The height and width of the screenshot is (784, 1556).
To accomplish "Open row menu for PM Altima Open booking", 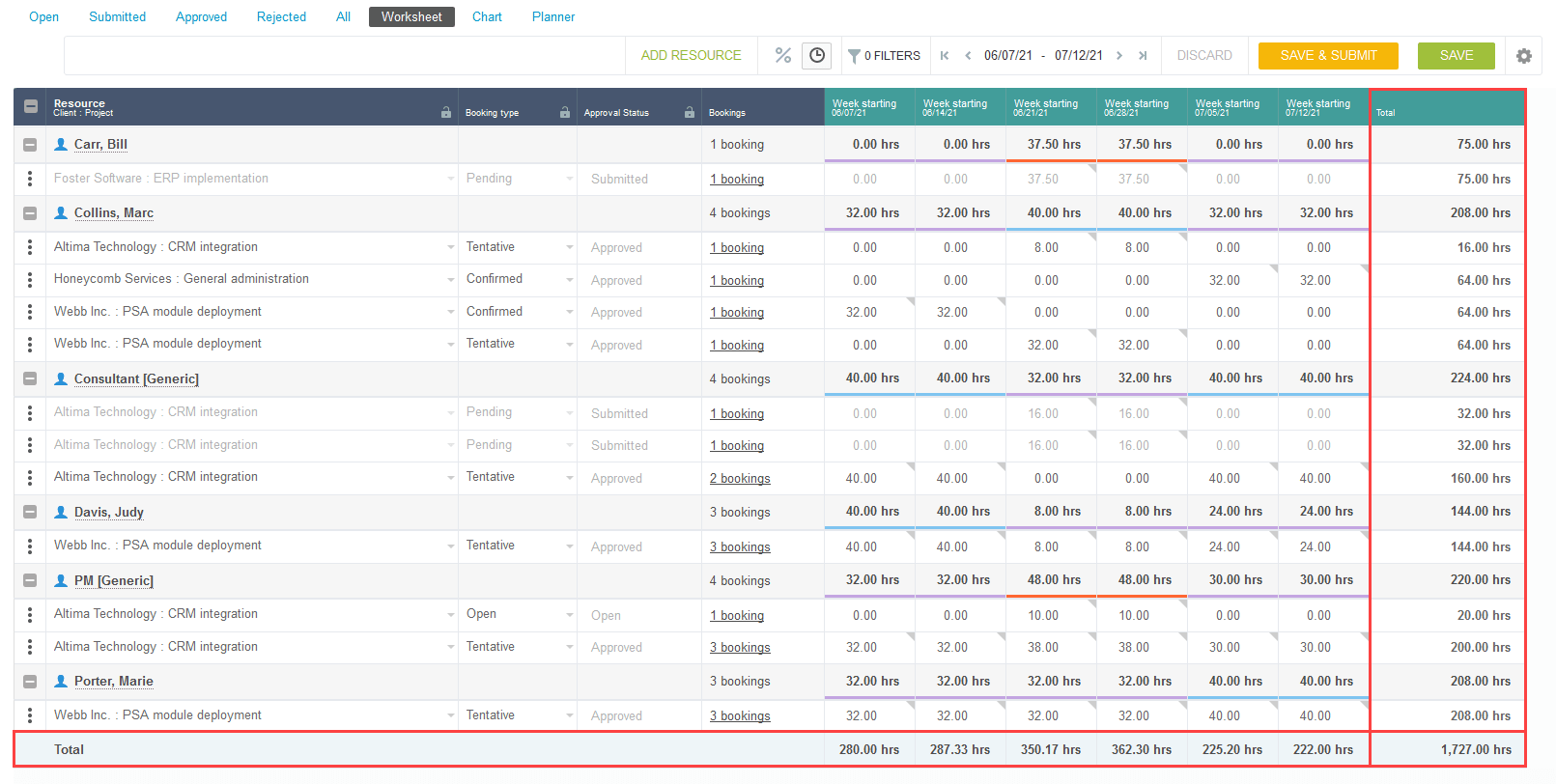I will pos(30,615).
